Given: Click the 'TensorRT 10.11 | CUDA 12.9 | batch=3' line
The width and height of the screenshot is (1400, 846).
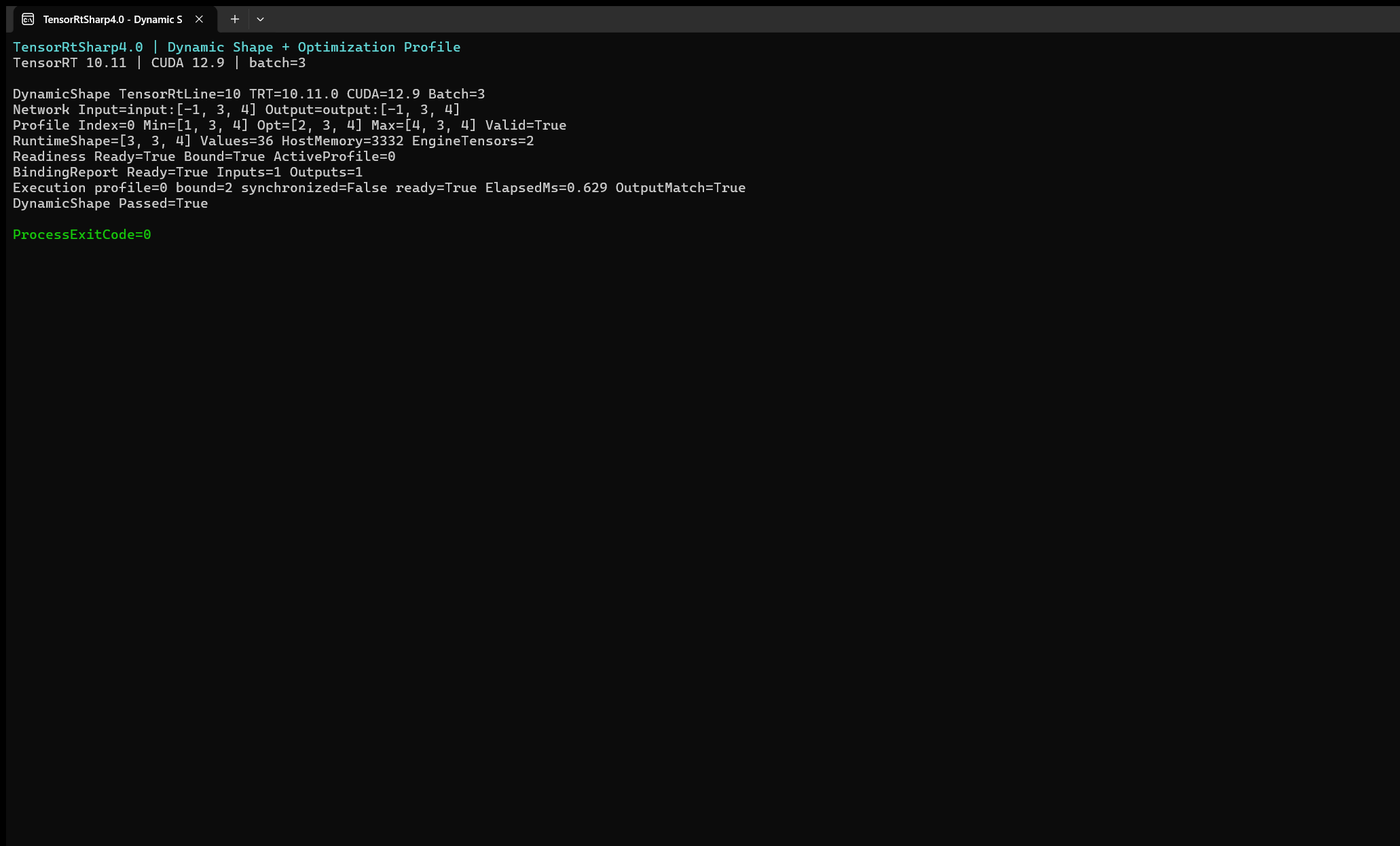Looking at the screenshot, I should tap(159, 62).
